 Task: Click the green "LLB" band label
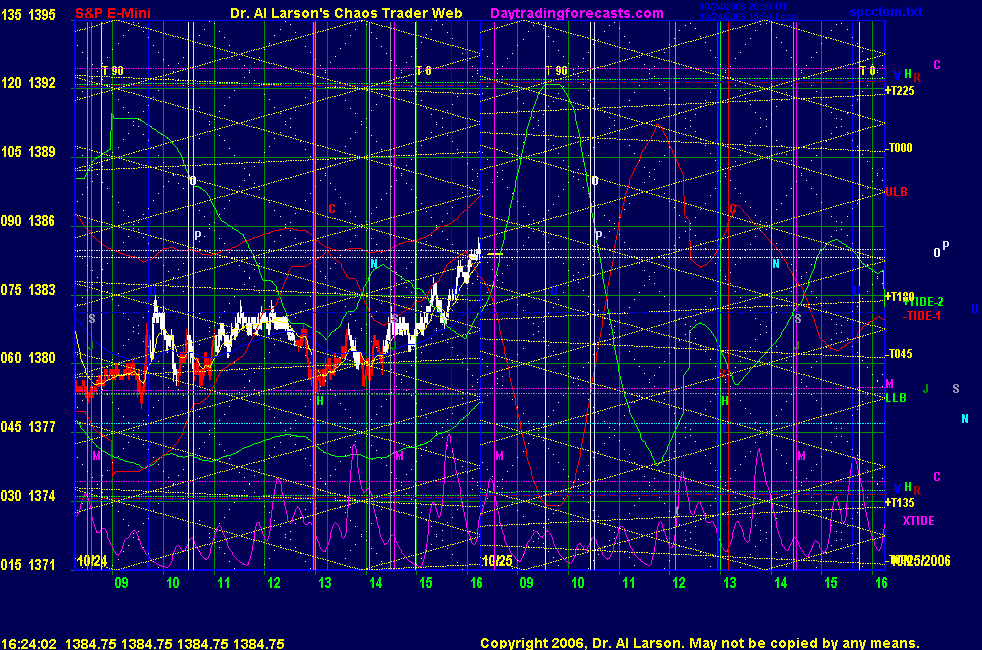pyautogui.click(x=896, y=398)
